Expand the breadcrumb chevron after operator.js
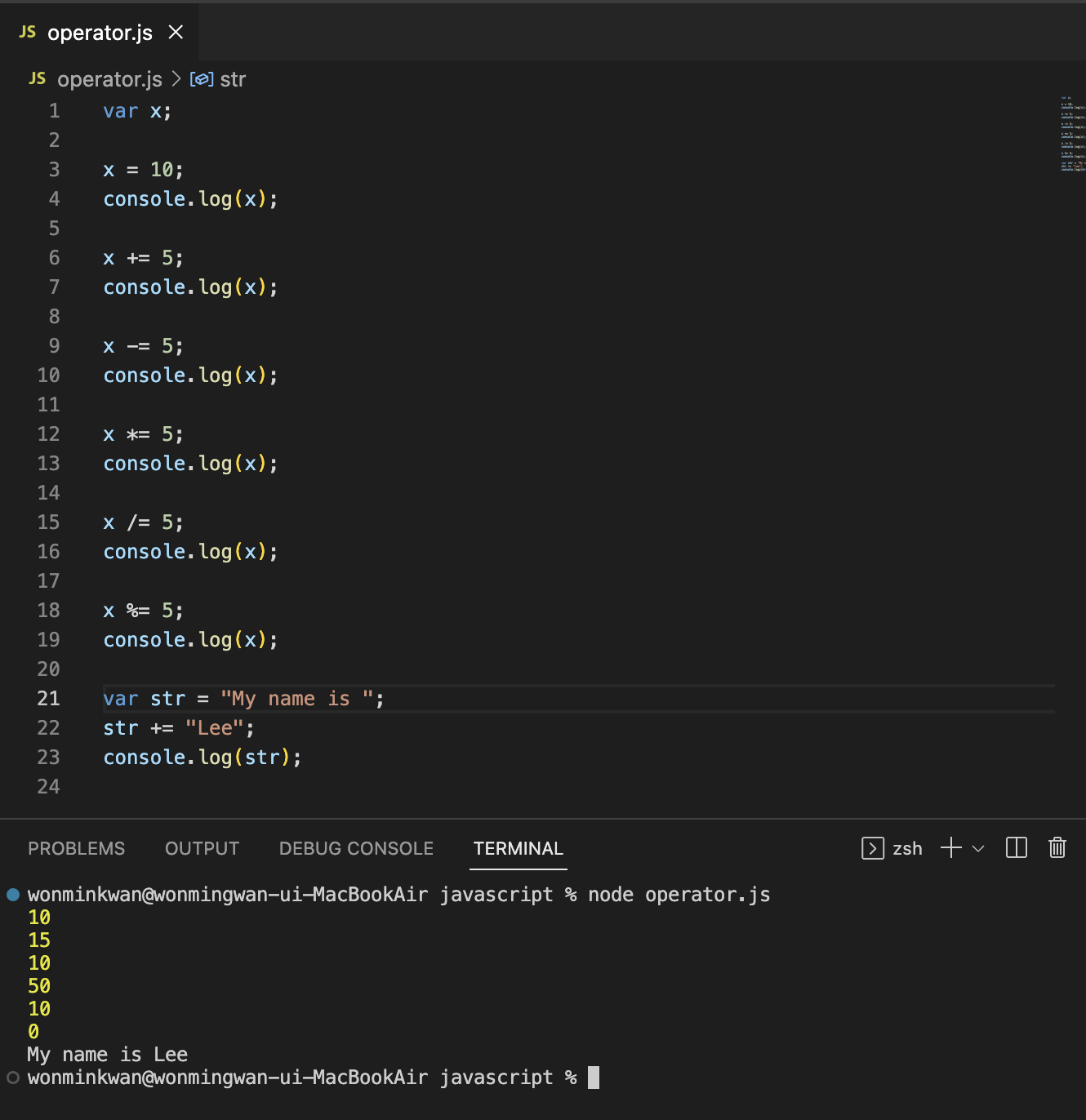Screen dimensions: 1086x1120 (x=176, y=79)
